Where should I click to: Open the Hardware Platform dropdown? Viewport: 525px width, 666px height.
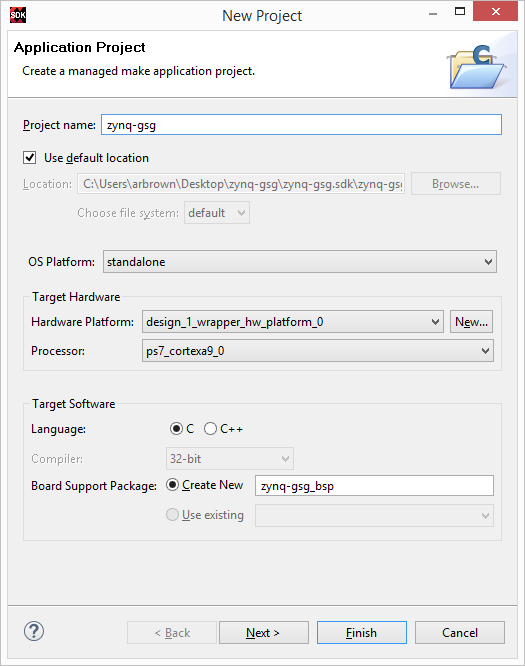[x=293, y=322]
